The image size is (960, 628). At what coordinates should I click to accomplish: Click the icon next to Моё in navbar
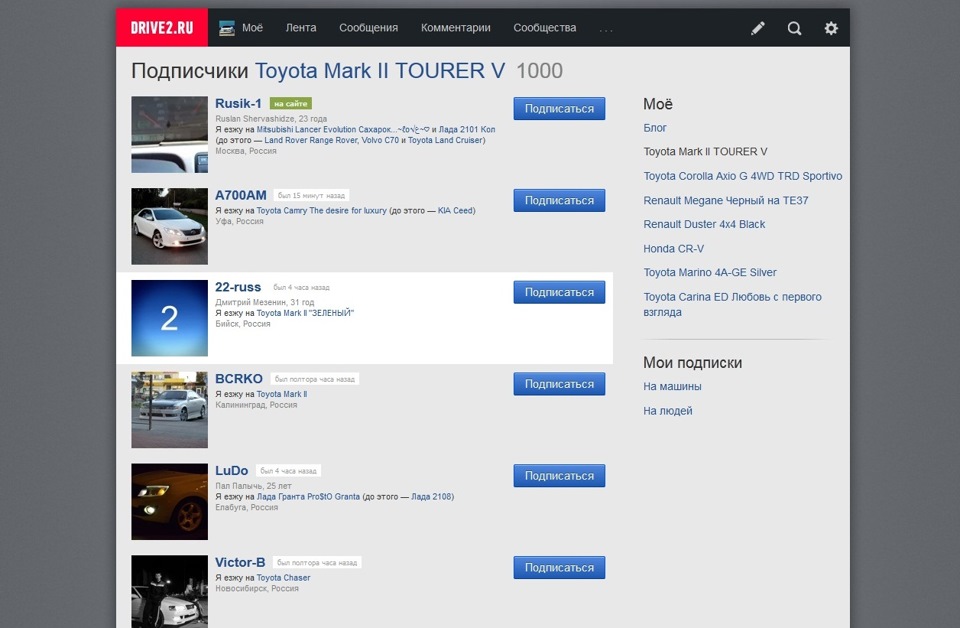tap(227, 28)
